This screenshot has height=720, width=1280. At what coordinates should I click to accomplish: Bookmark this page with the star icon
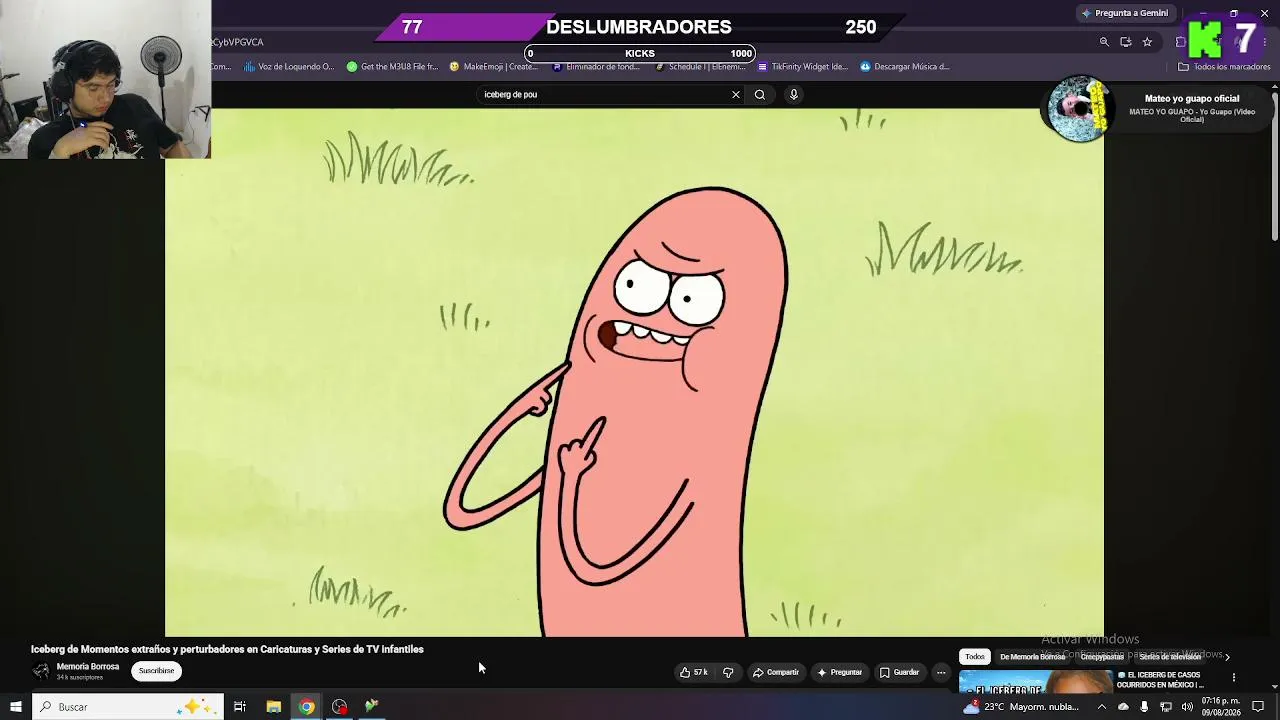1147,42
